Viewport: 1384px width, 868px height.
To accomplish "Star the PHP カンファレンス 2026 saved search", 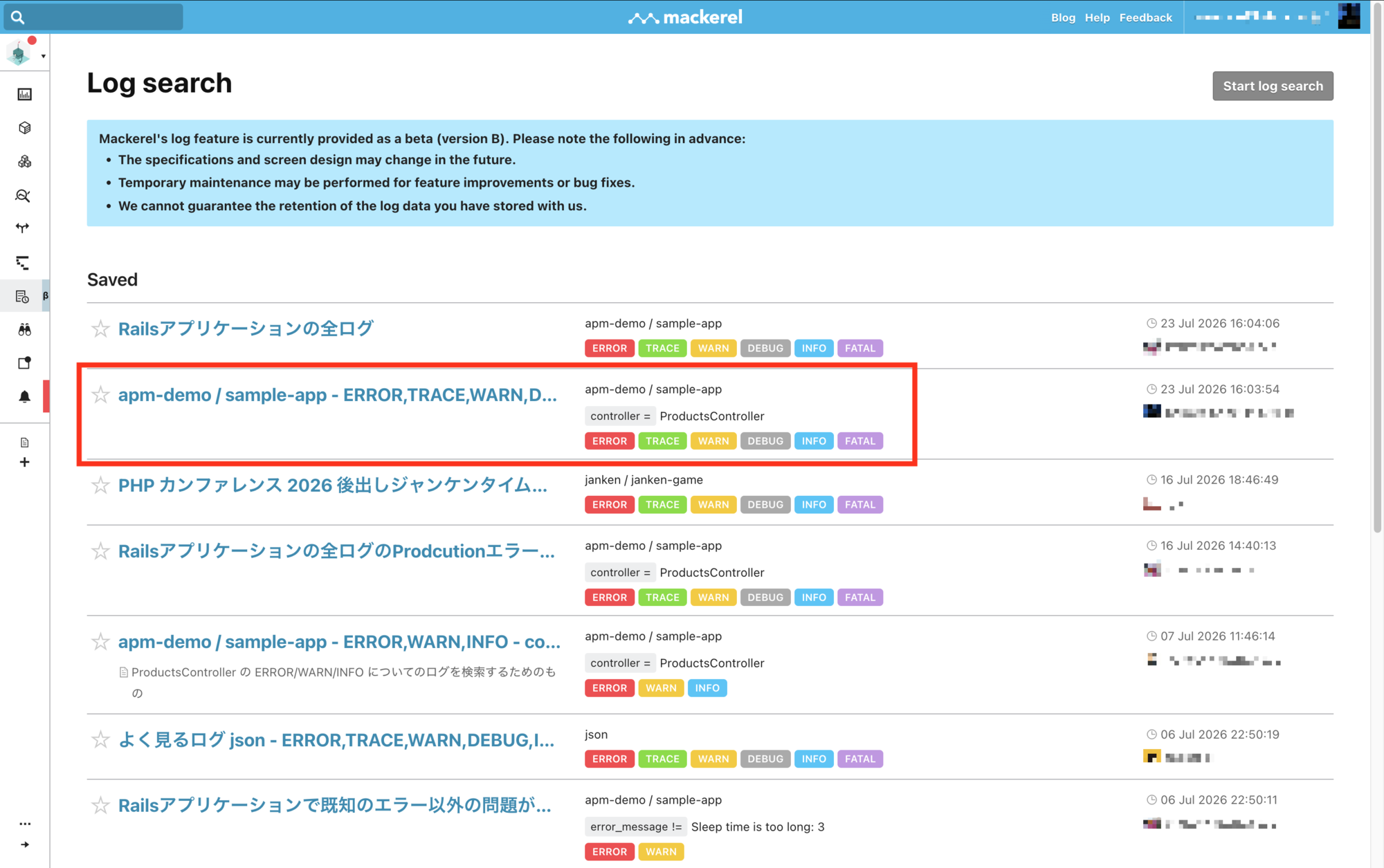I will 100,486.
